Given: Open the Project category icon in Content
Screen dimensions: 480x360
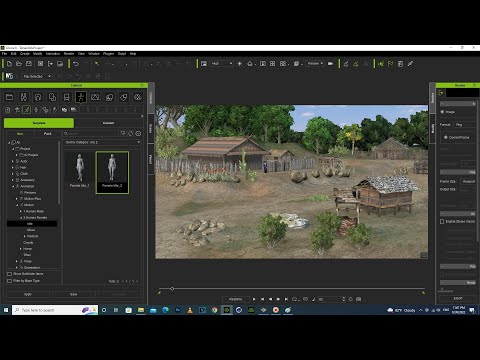Looking at the screenshot, I should point(9,97).
